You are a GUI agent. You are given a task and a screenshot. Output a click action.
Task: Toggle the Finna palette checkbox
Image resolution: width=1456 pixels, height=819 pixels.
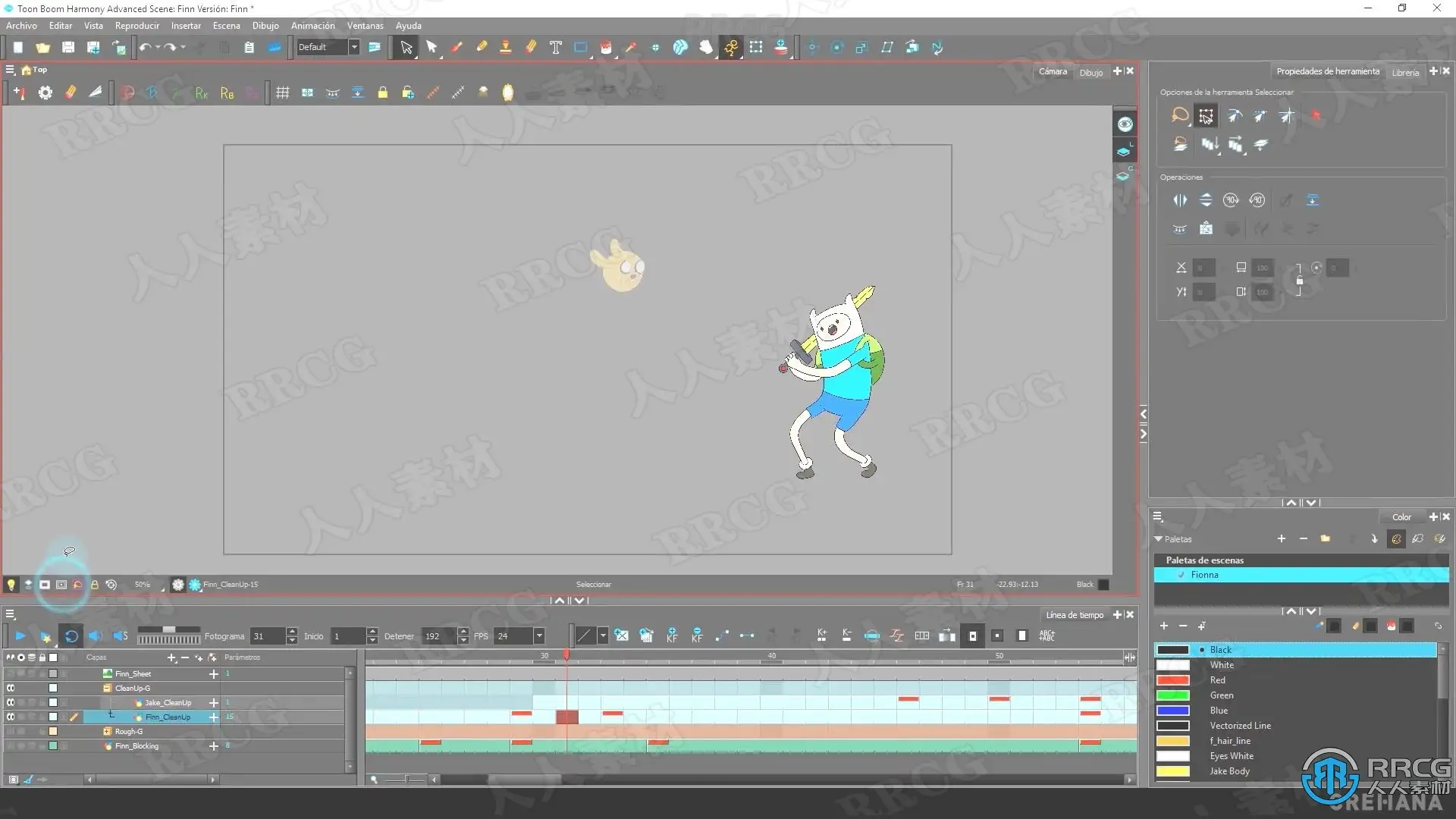coord(1181,575)
